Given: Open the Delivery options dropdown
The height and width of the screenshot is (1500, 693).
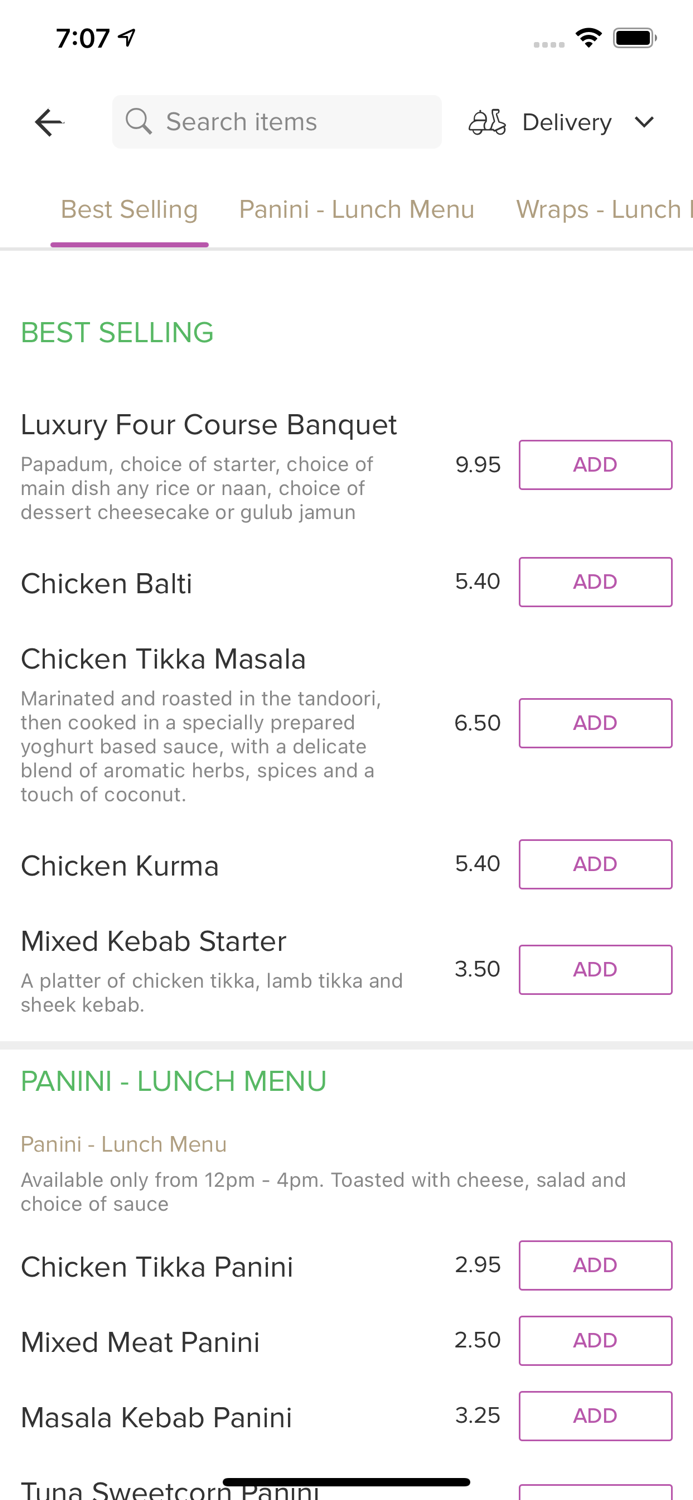Looking at the screenshot, I should (566, 121).
